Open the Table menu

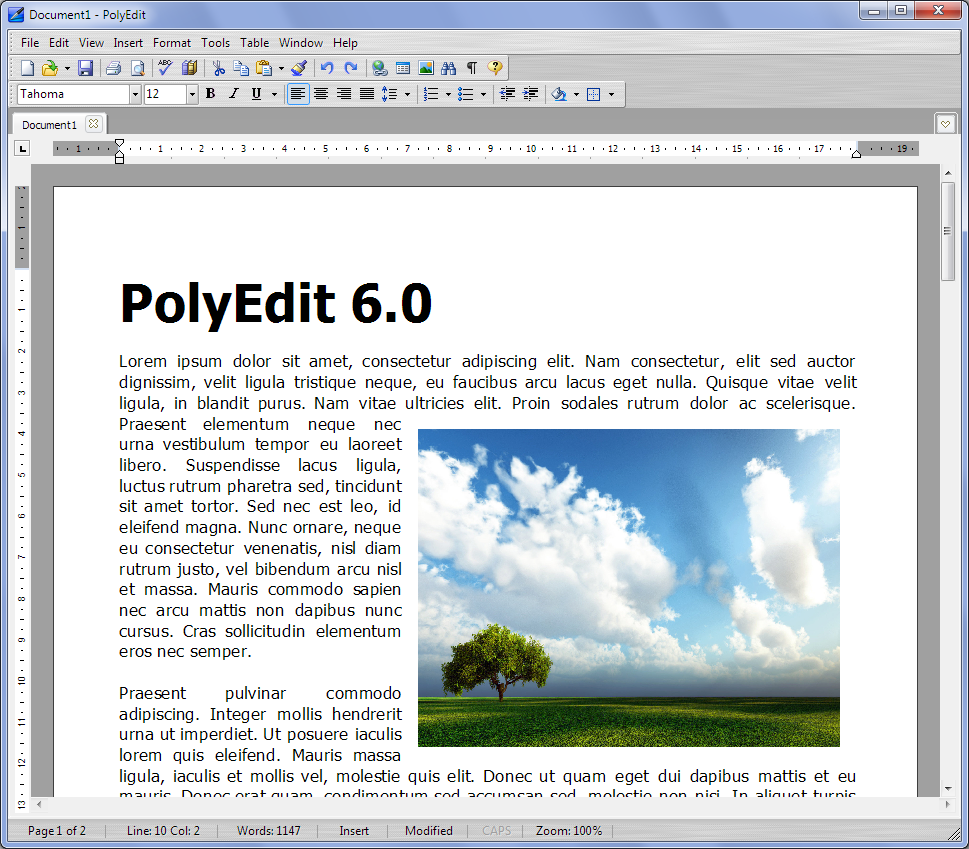click(255, 43)
